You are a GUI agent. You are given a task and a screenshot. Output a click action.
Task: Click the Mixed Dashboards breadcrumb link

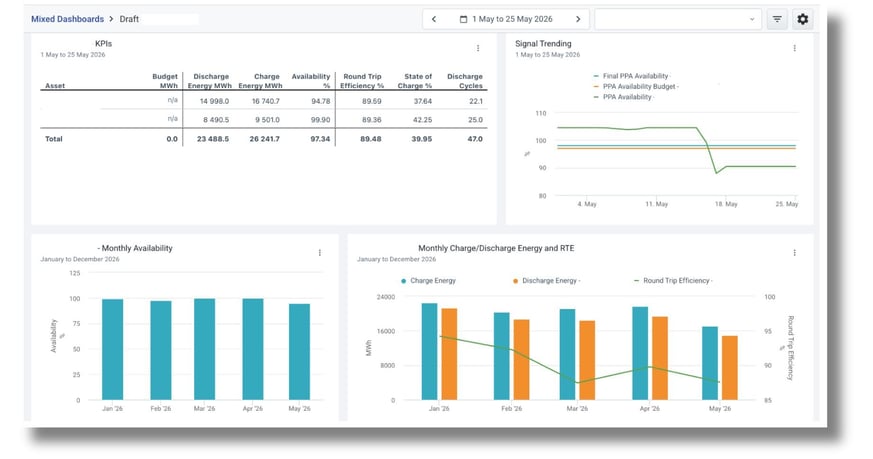click(67, 19)
